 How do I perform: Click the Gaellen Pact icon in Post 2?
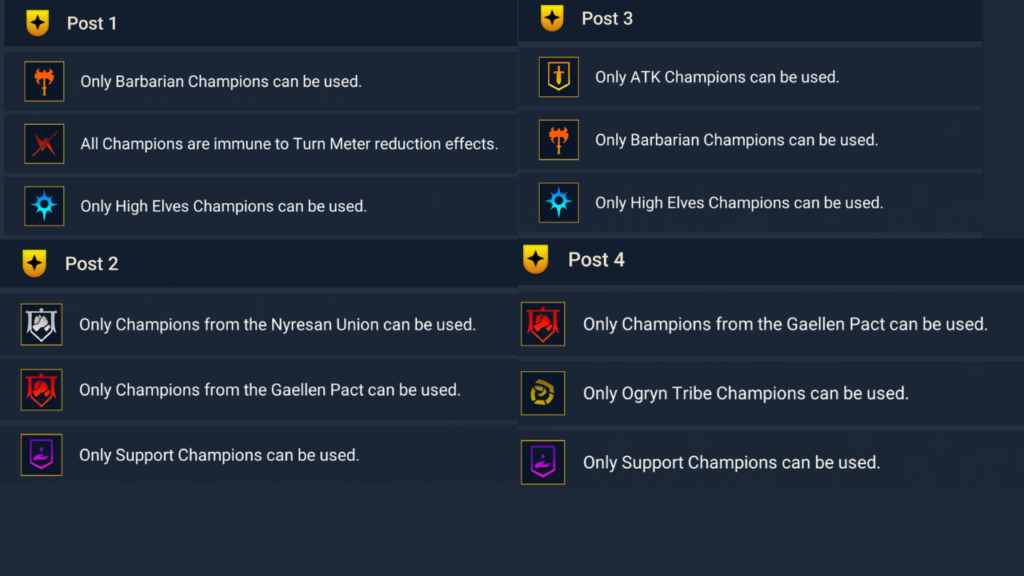[x=42, y=389]
